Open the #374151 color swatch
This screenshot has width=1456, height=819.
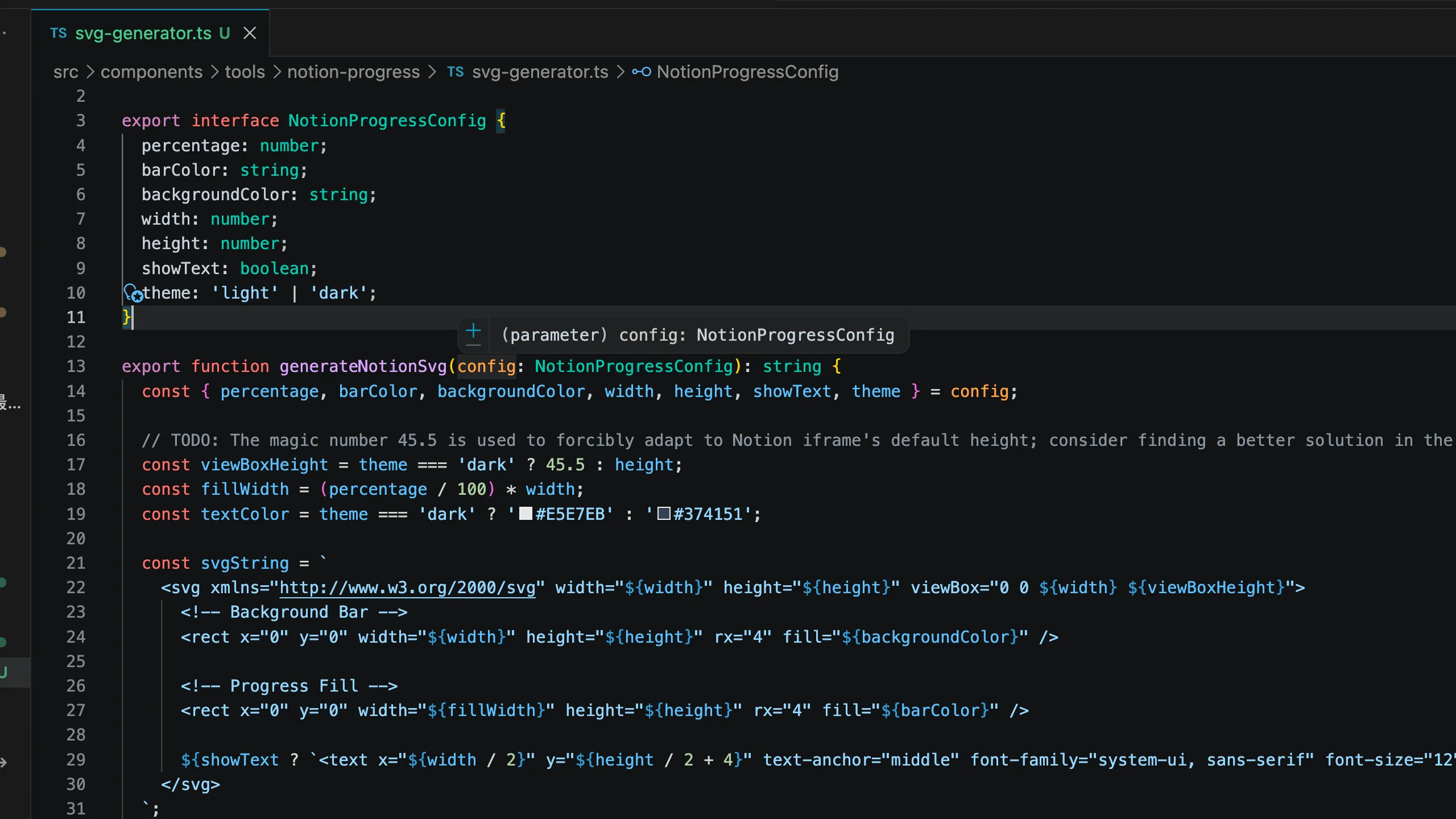point(664,514)
